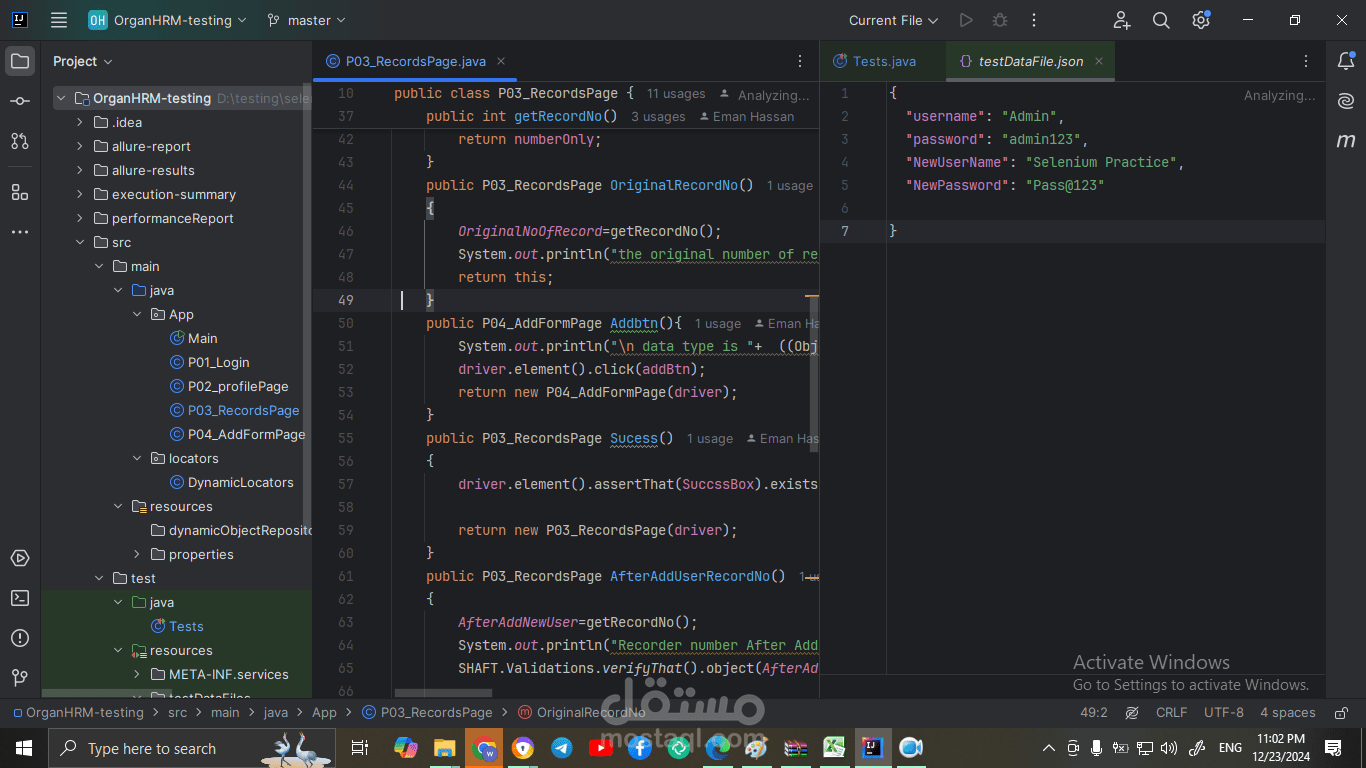The image size is (1366, 768).
Task: Open the Problems tool window
Action: 20,638
